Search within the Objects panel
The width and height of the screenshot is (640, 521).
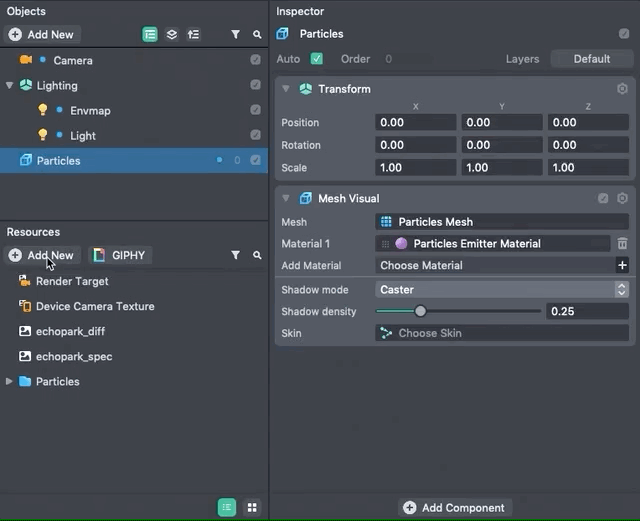click(x=257, y=35)
